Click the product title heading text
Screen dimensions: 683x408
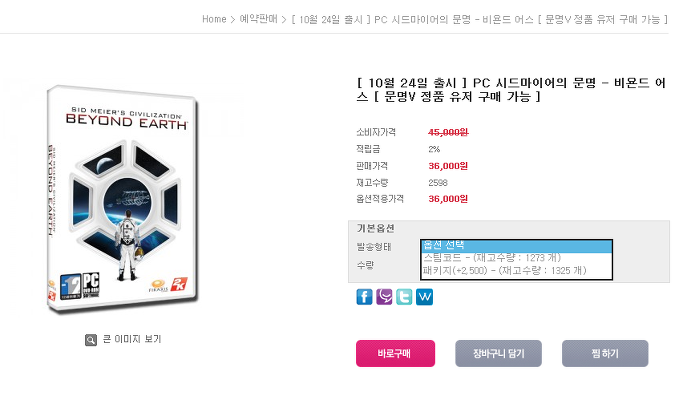click(511, 90)
